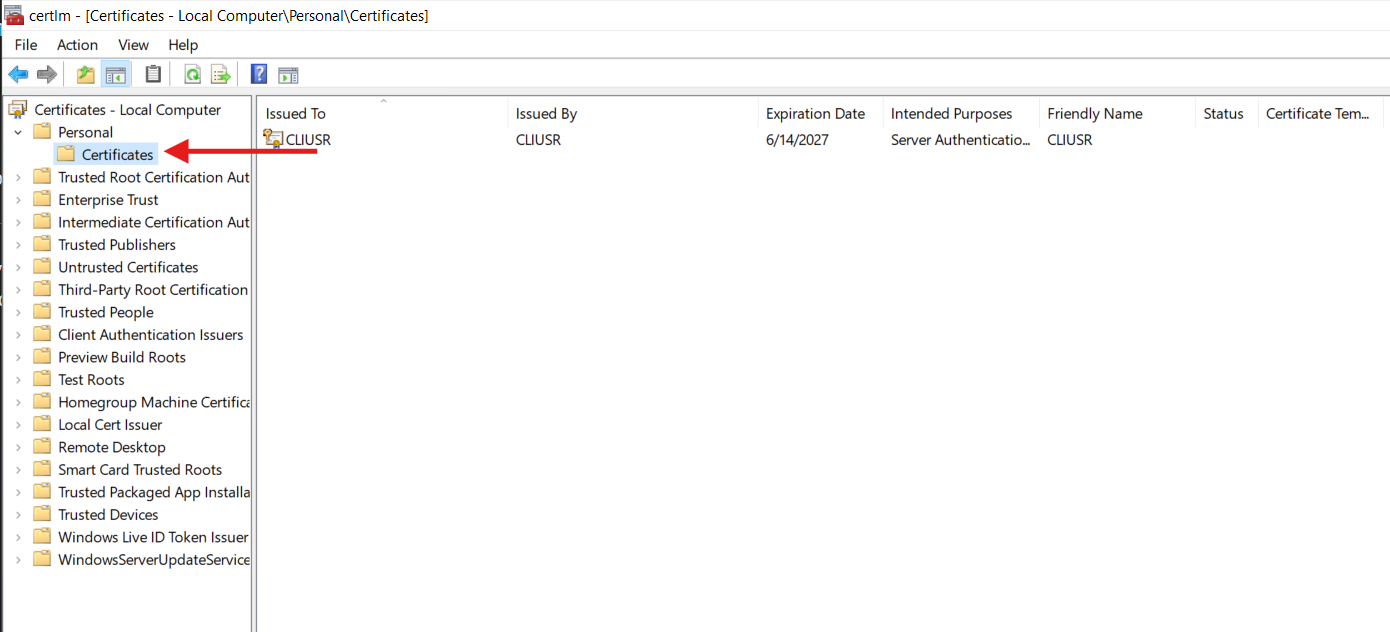Expand the Test Roots node

pyautogui.click(x=18, y=380)
